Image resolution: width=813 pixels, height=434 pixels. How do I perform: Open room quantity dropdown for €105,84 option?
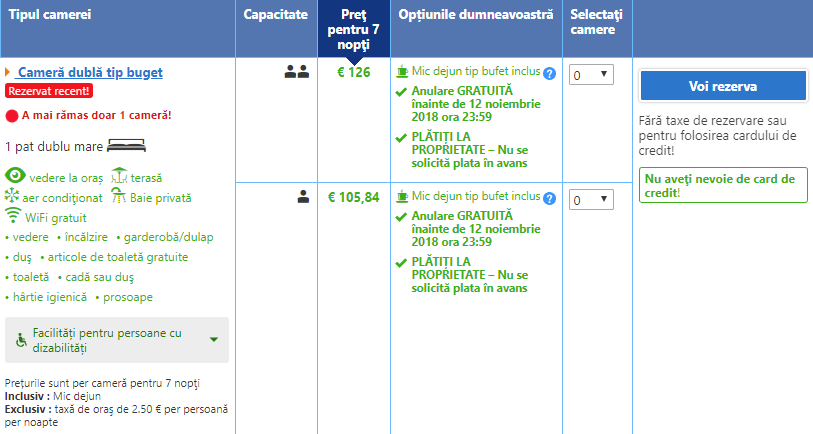591,200
